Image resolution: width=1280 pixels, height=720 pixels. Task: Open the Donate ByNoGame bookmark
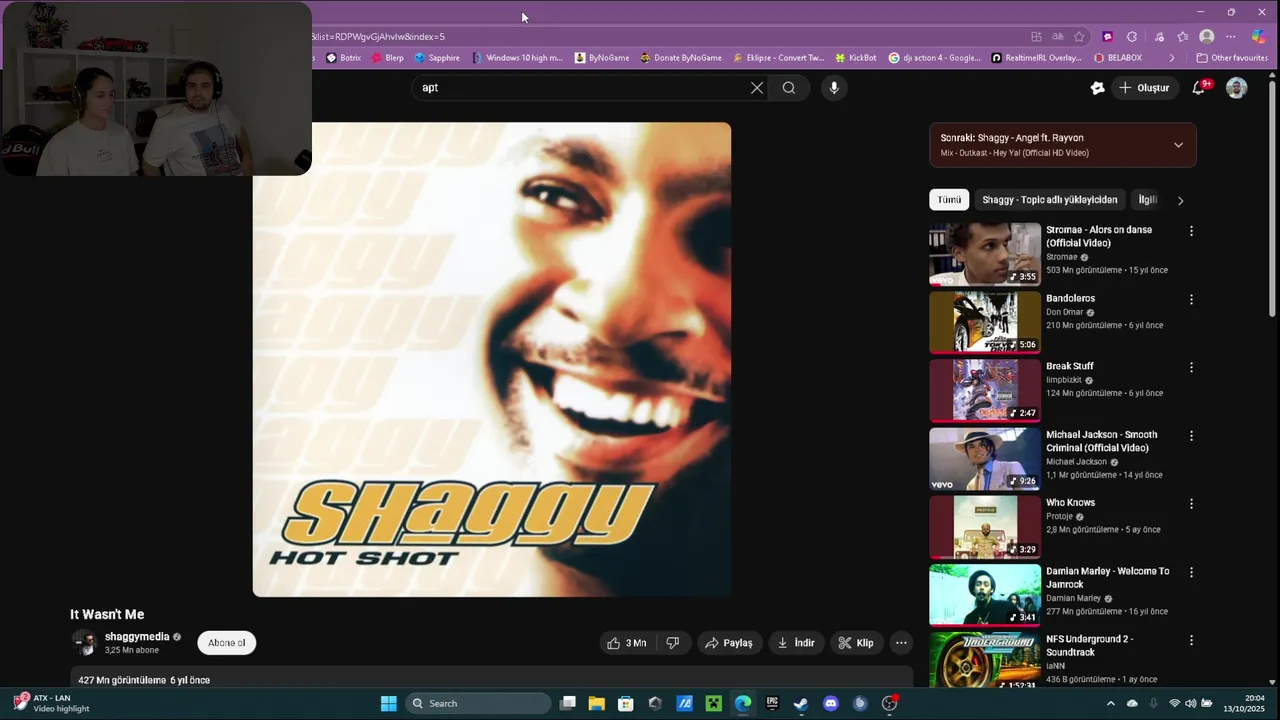[680, 58]
